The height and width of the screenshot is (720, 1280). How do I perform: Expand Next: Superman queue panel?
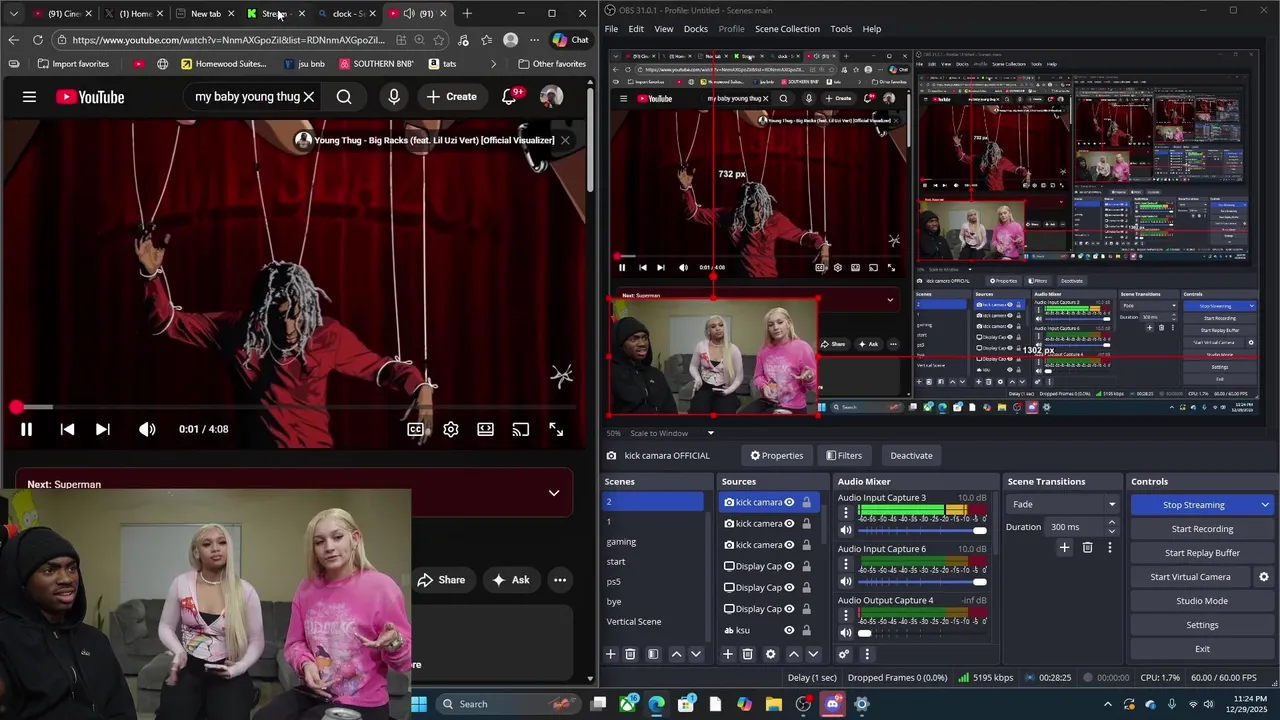554,493
